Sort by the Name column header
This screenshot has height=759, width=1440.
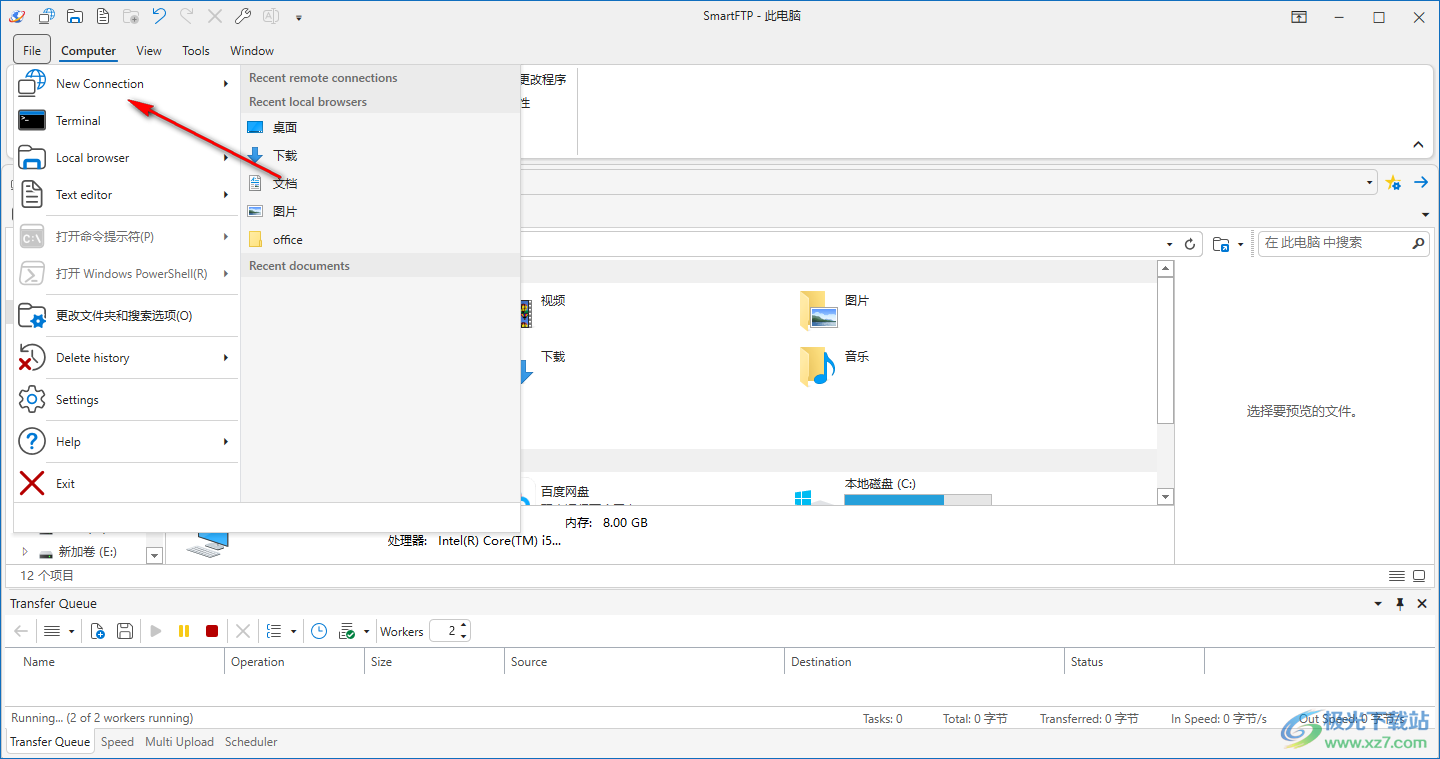115,662
